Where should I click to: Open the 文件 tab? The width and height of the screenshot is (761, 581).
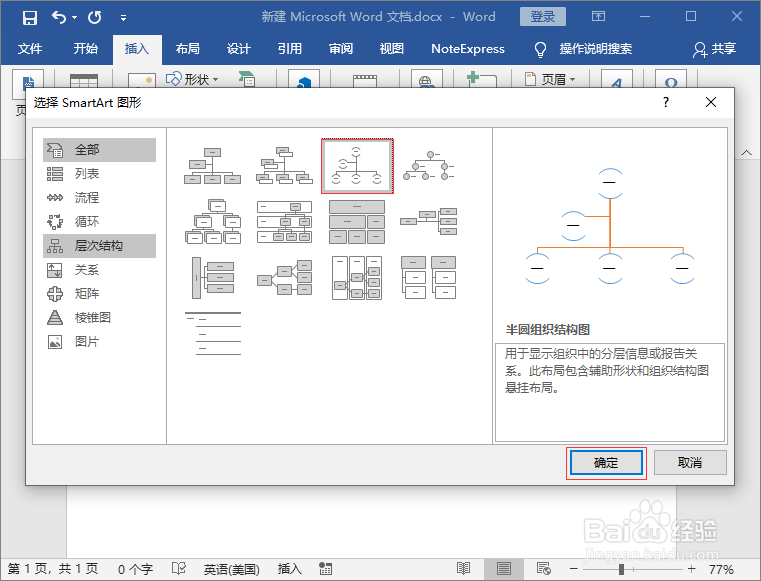[x=30, y=49]
